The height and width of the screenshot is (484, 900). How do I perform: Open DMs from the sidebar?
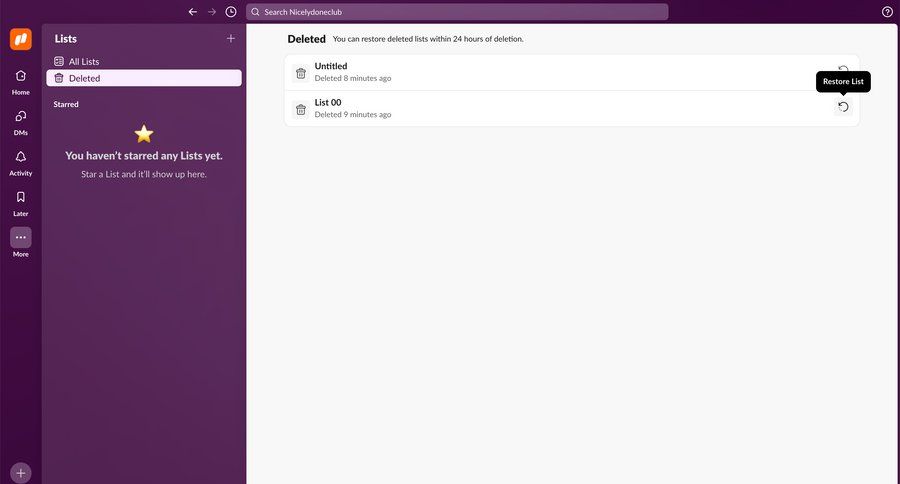(x=21, y=120)
